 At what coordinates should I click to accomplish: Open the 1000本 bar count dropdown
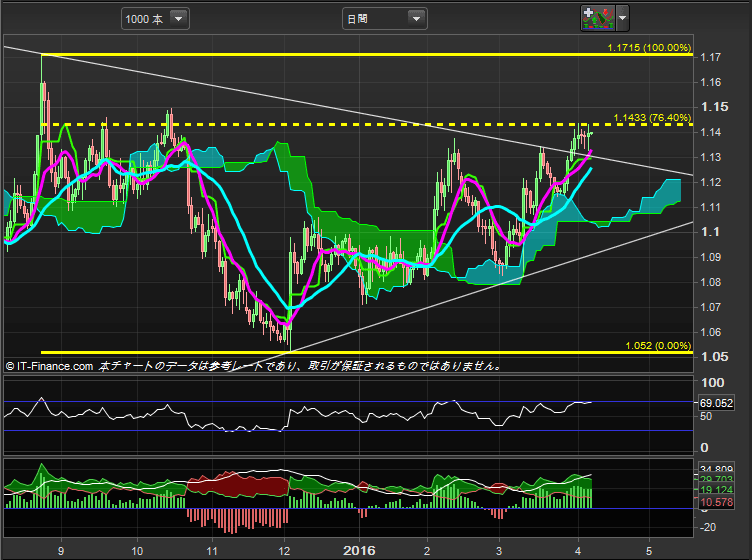(155, 19)
